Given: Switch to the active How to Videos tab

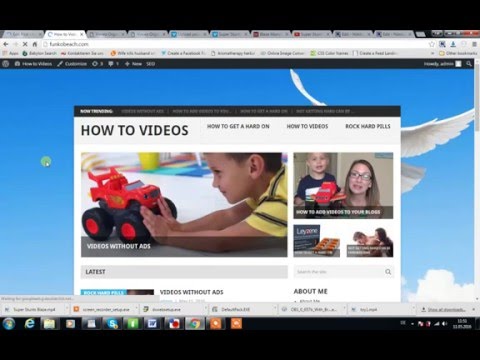Looking at the screenshot, I should click(x=65, y=34).
